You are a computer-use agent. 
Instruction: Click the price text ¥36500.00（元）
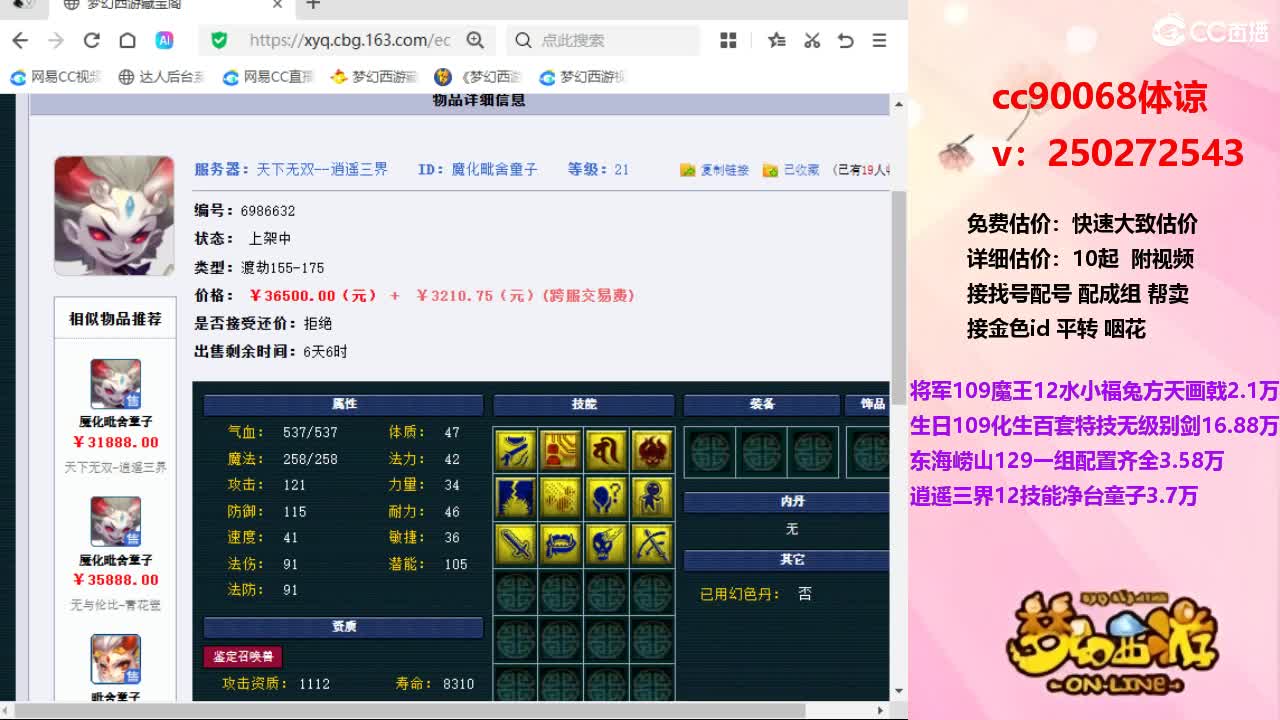click(x=313, y=296)
